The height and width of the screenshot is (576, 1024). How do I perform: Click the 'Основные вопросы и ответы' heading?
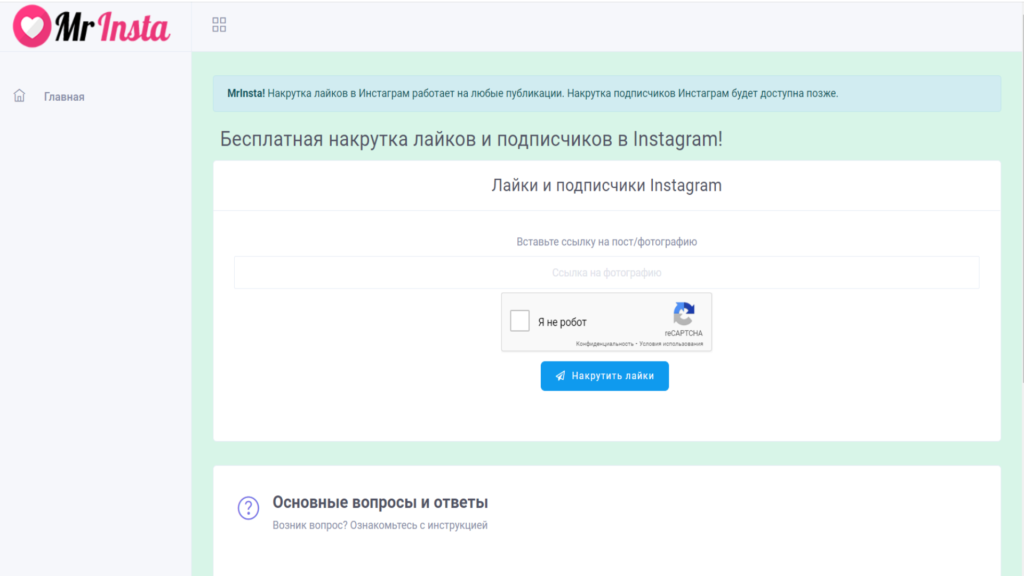click(380, 502)
